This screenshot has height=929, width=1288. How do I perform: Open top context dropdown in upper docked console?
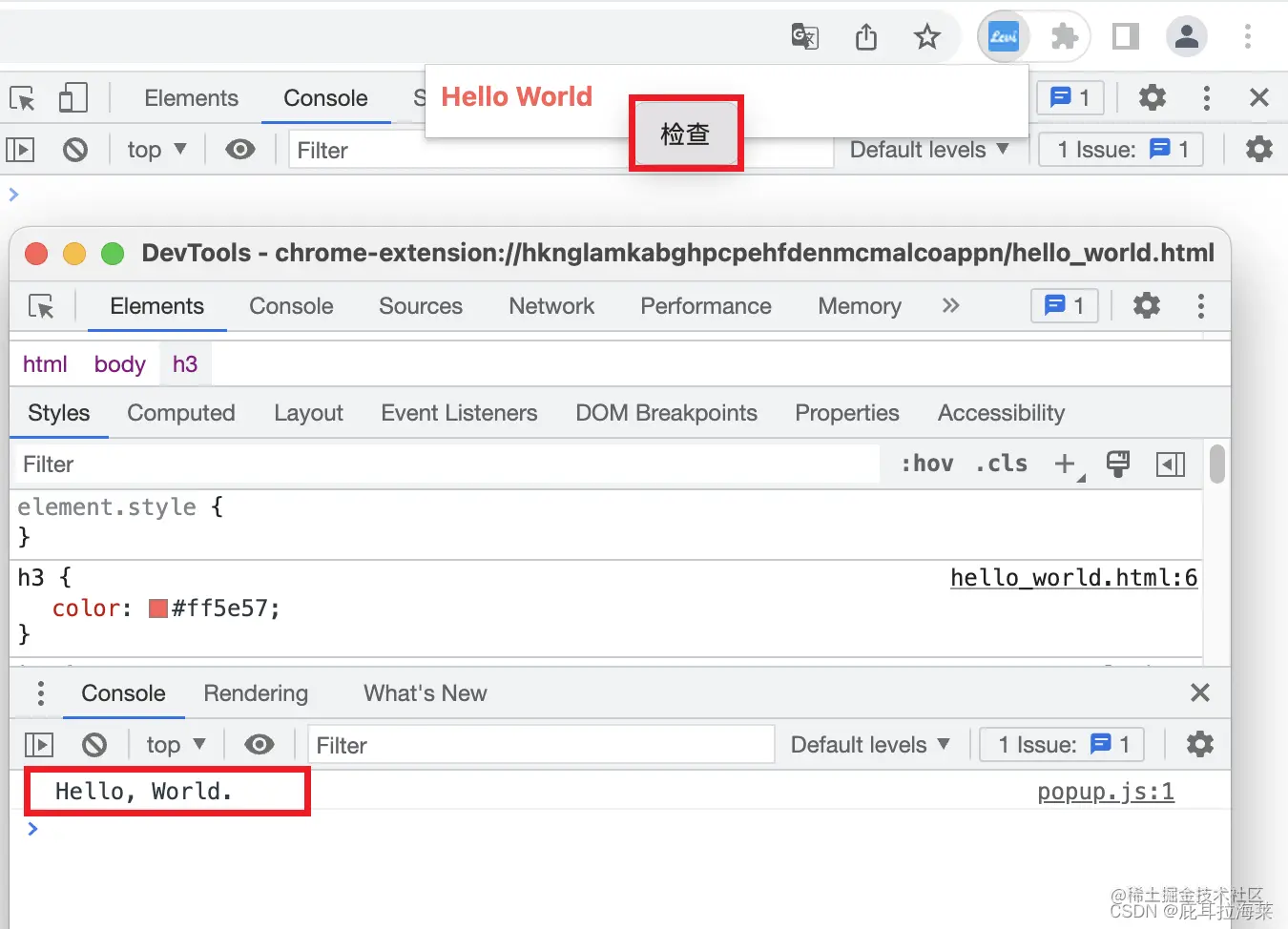tap(156, 150)
